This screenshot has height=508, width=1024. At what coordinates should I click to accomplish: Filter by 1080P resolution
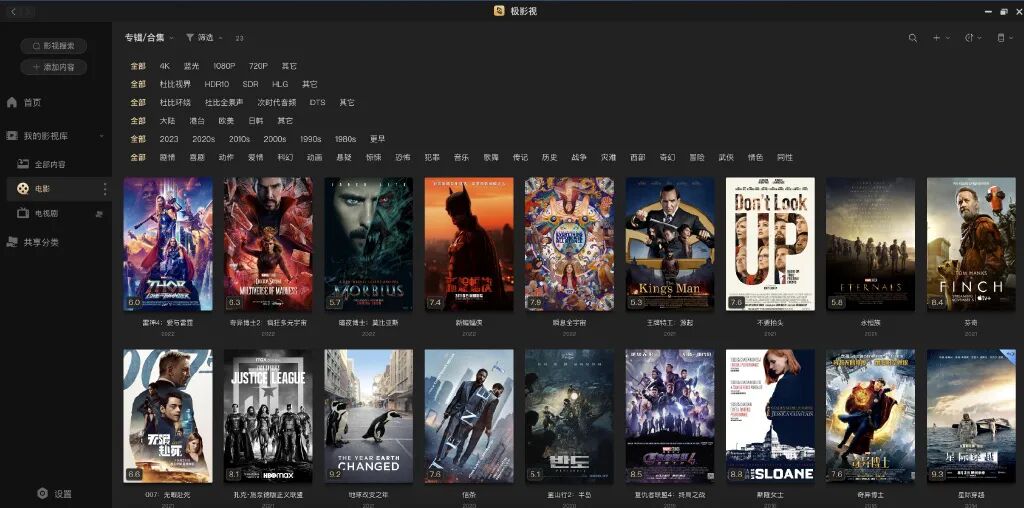click(x=224, y=66)
